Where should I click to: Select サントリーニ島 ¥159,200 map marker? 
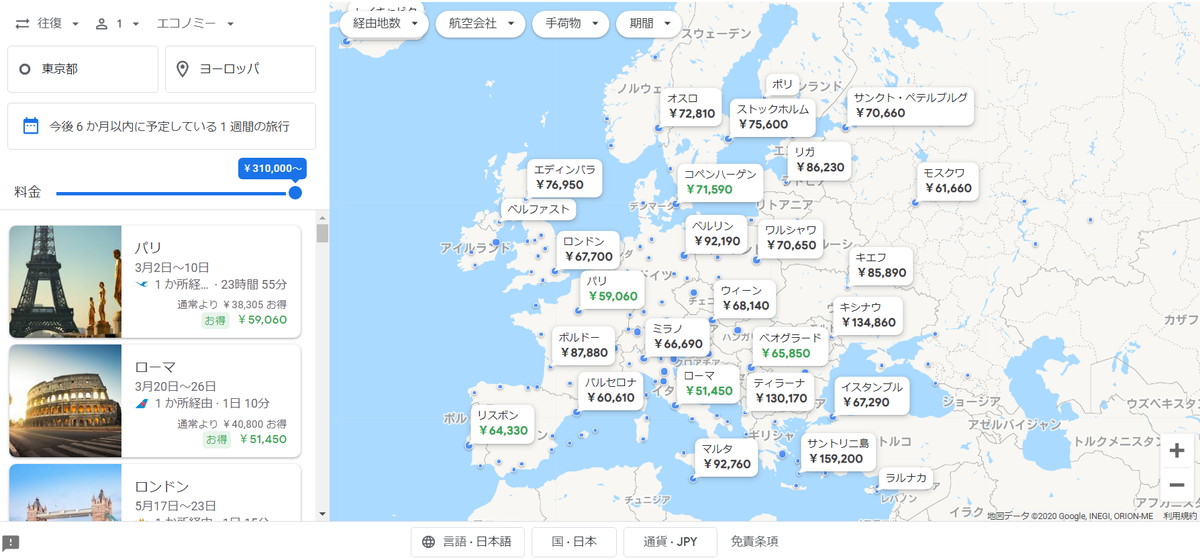(x=838, y=451)
